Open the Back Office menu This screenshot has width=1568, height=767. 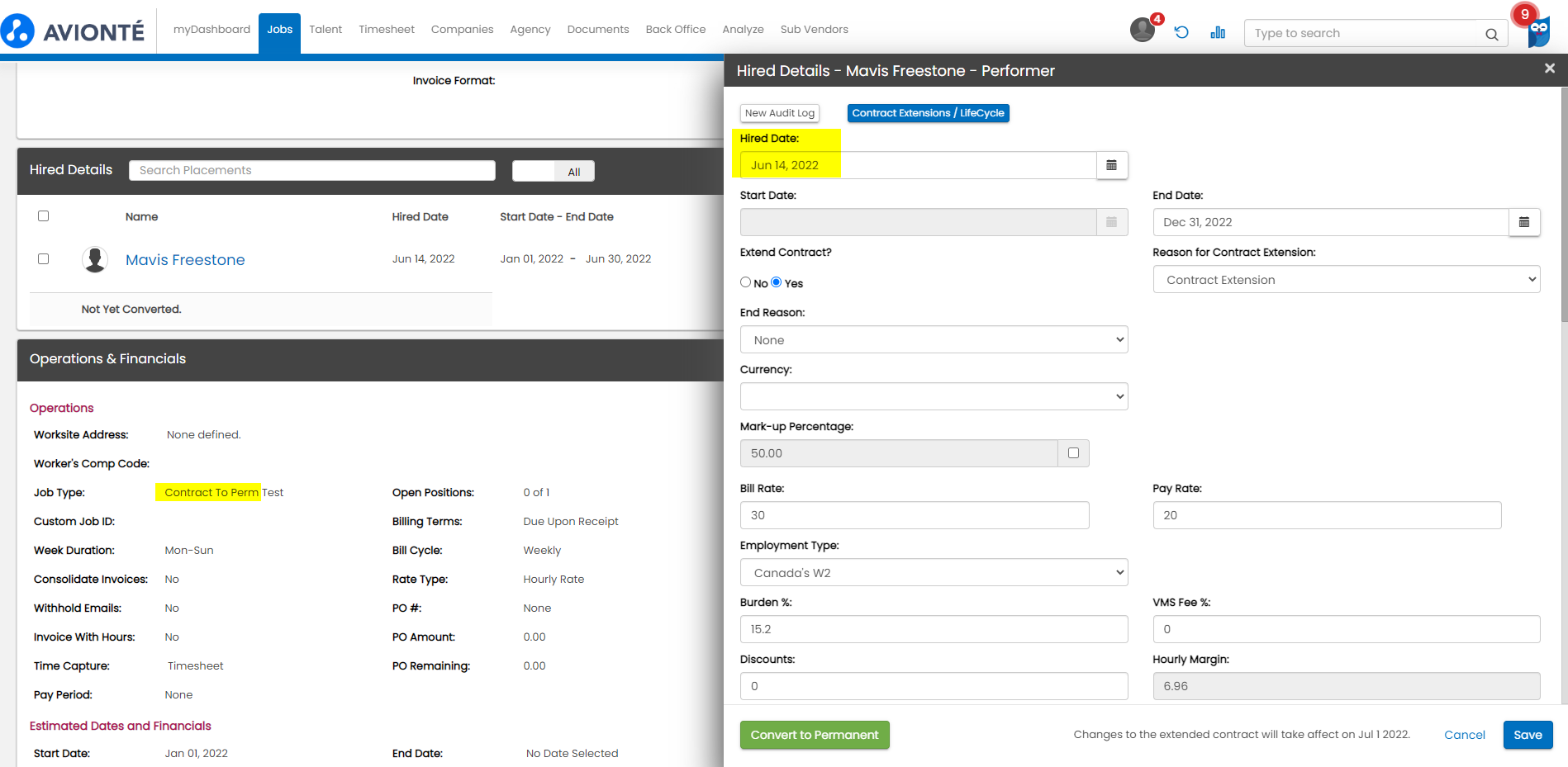pyautogui.click(x=675, y=30)
